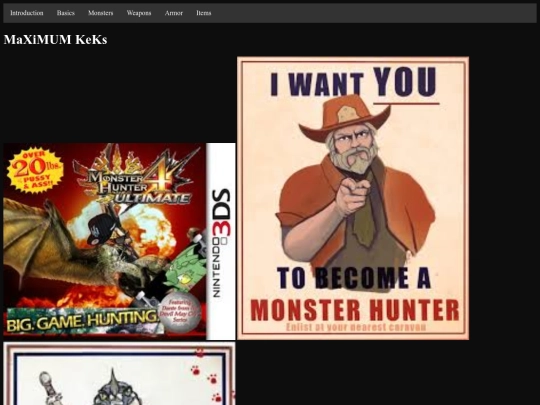Select Weapons in the navigation bar

click(x=139, y=13)
